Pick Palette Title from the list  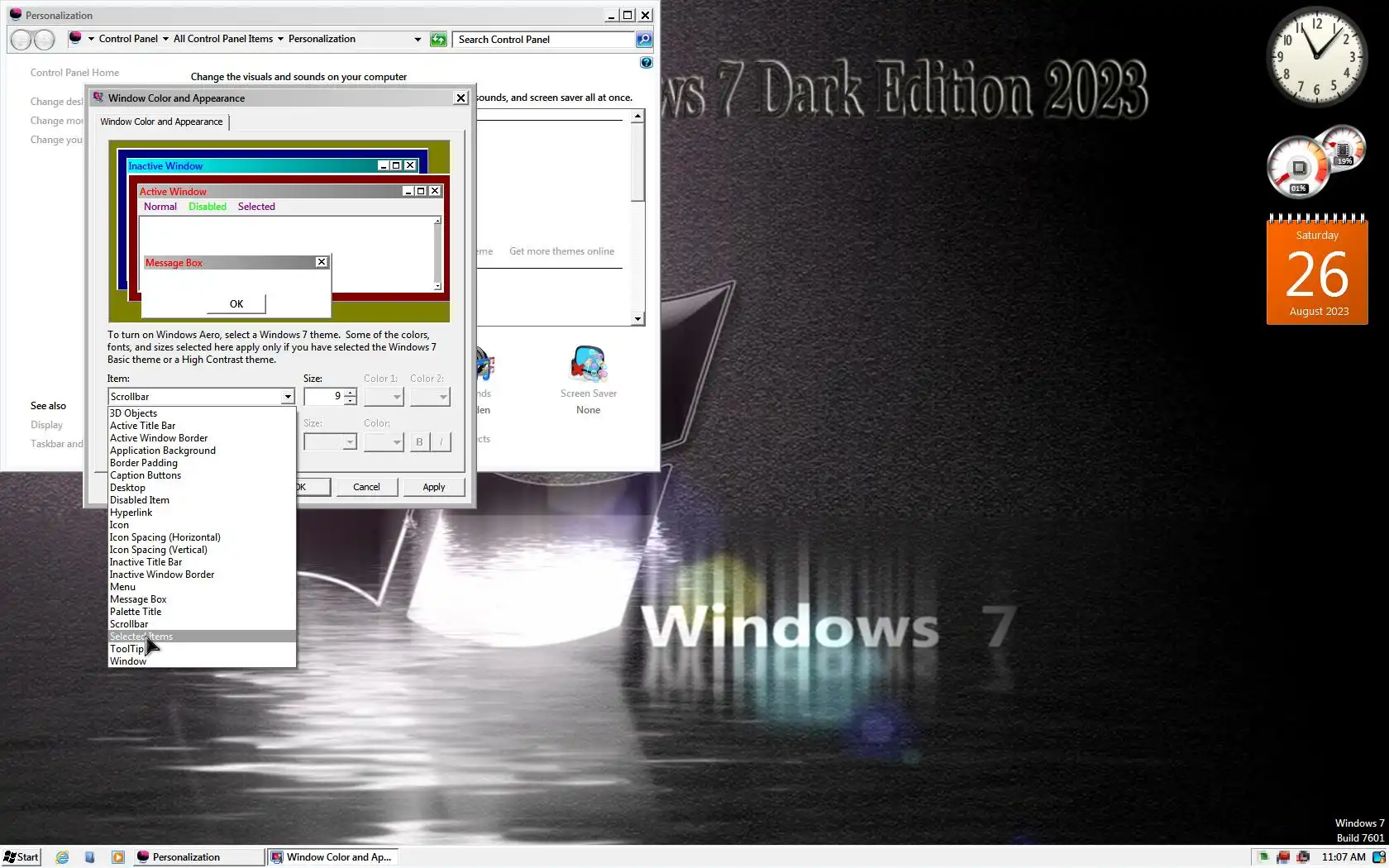pyautogui.click(x=202, y=612)
